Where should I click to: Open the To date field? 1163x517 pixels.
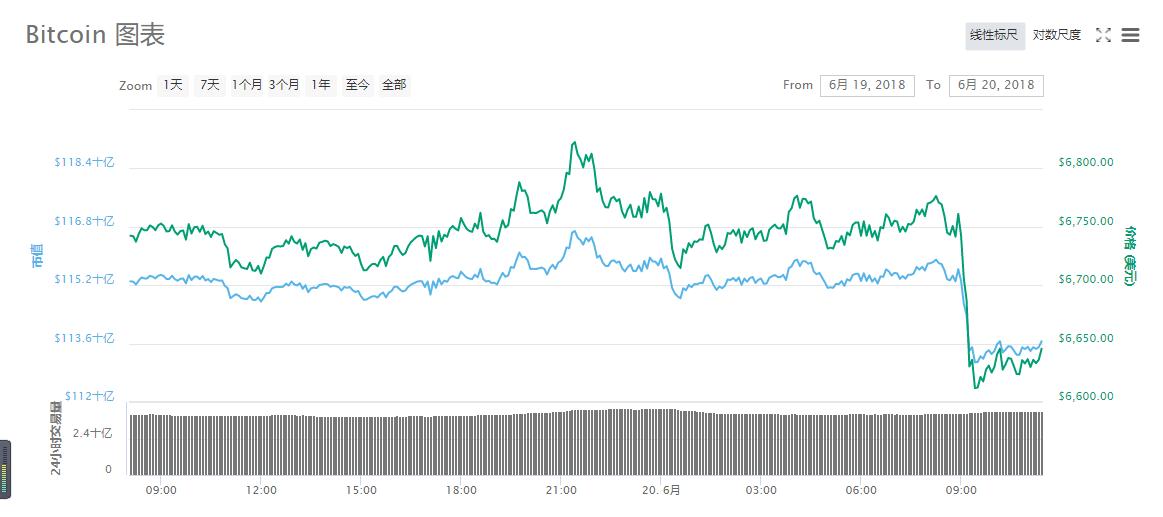(x=996, y=85)
